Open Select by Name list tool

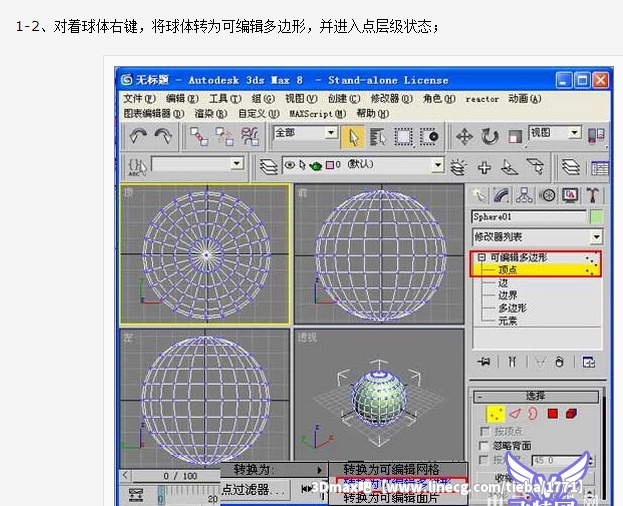click(x=377, y=137)
